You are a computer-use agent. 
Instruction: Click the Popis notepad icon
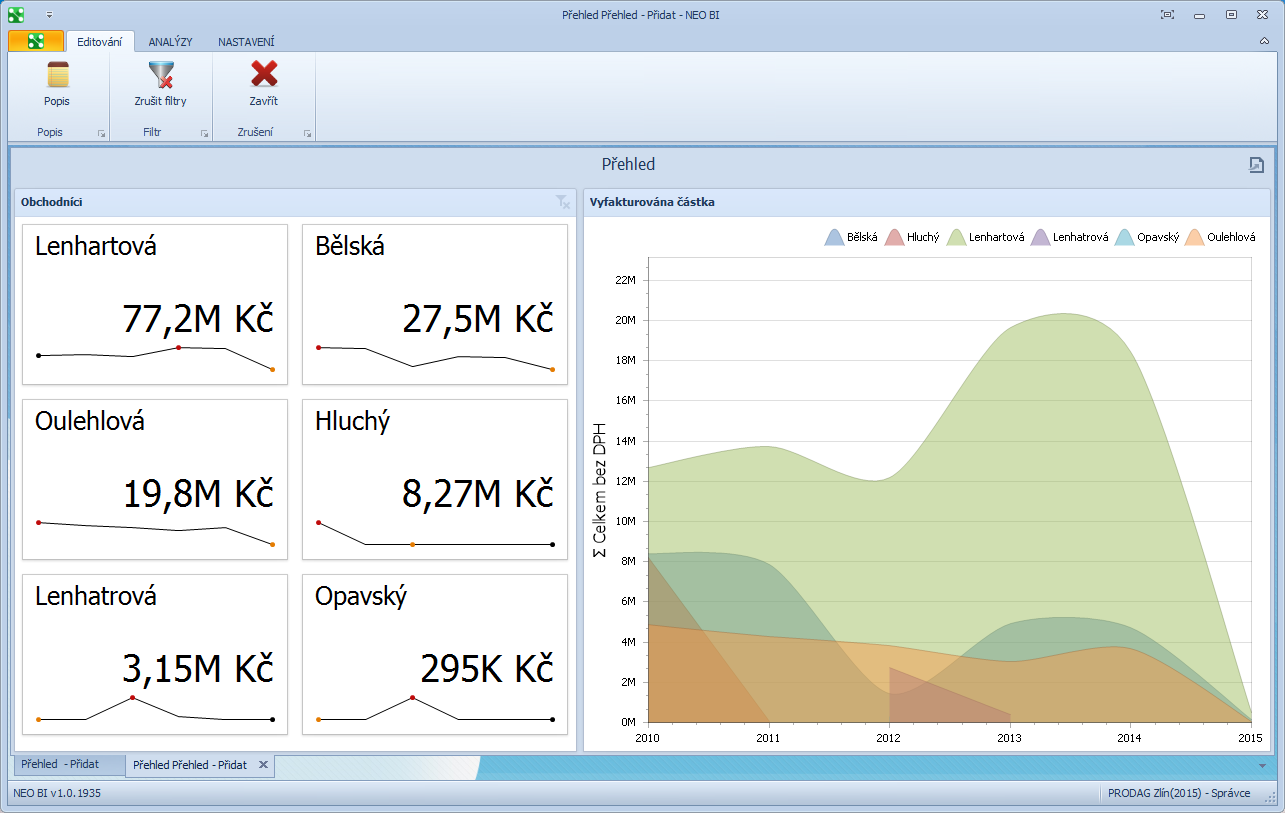pyautogui.click(x=57, y=75)
